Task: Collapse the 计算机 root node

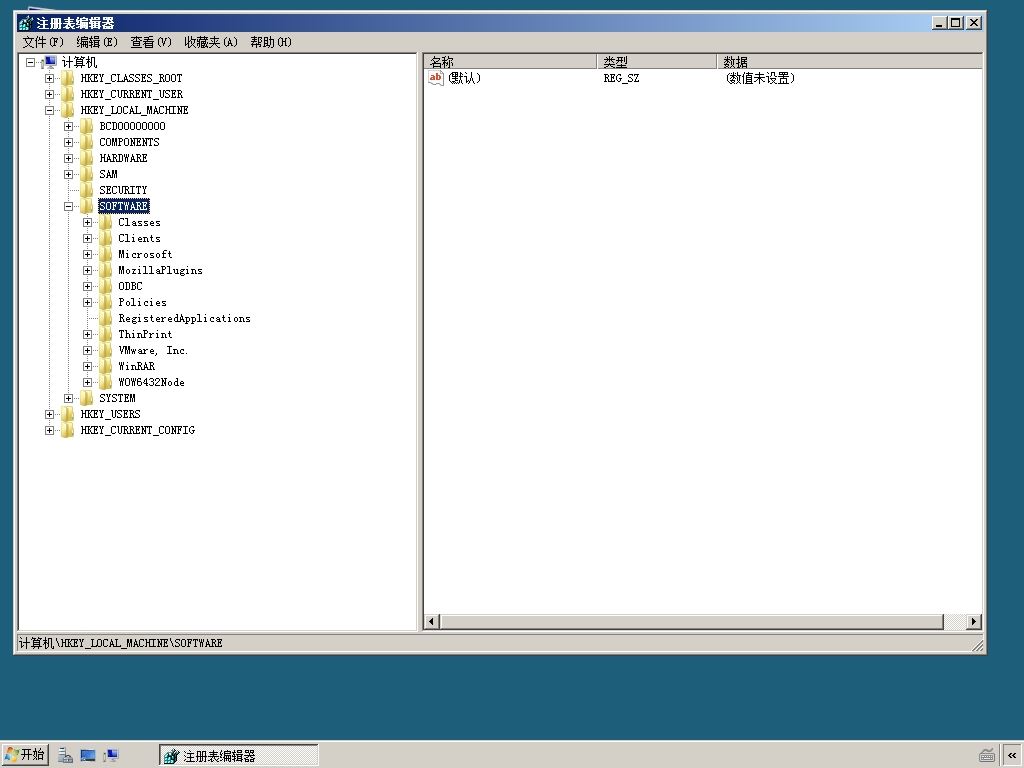Action: [30, 63]
